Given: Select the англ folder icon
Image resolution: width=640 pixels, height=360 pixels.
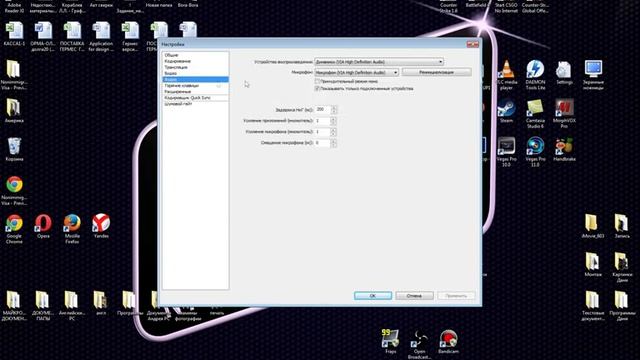Looking at the screenshot, I should click(x=100, y=300).
